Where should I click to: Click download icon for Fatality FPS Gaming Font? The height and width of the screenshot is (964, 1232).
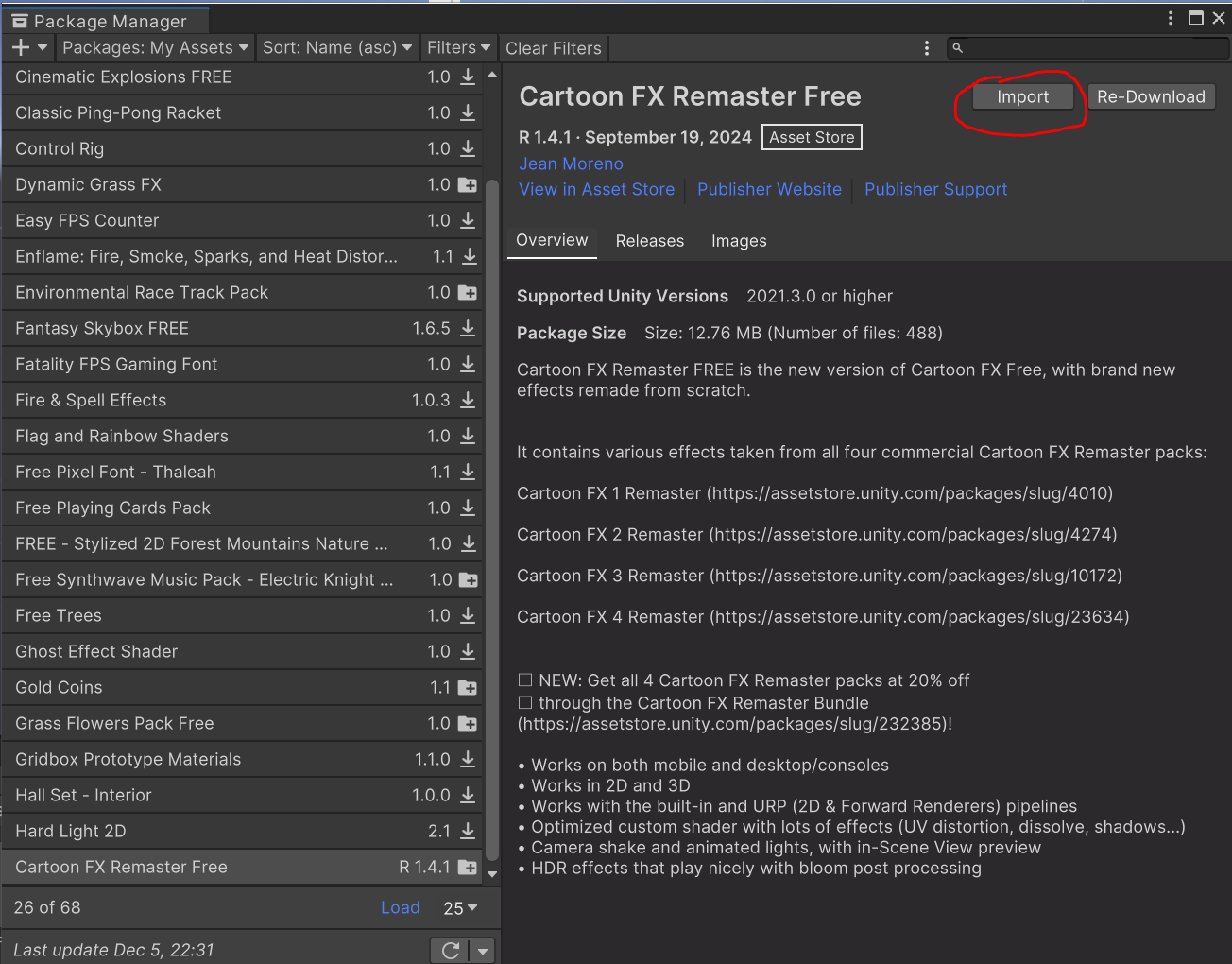click(x=468, y=365)
